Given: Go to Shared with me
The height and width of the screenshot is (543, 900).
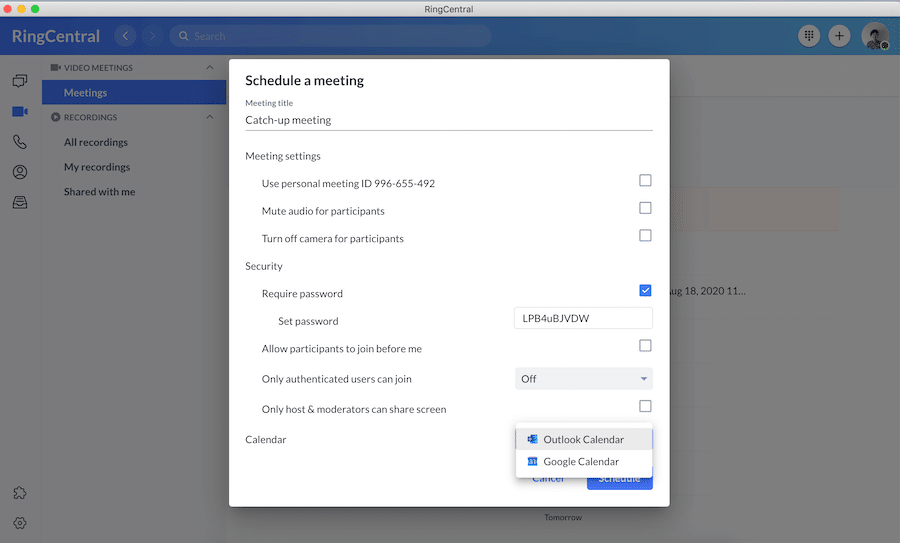Looking at the screenshot, I should [x=99, y=192].
